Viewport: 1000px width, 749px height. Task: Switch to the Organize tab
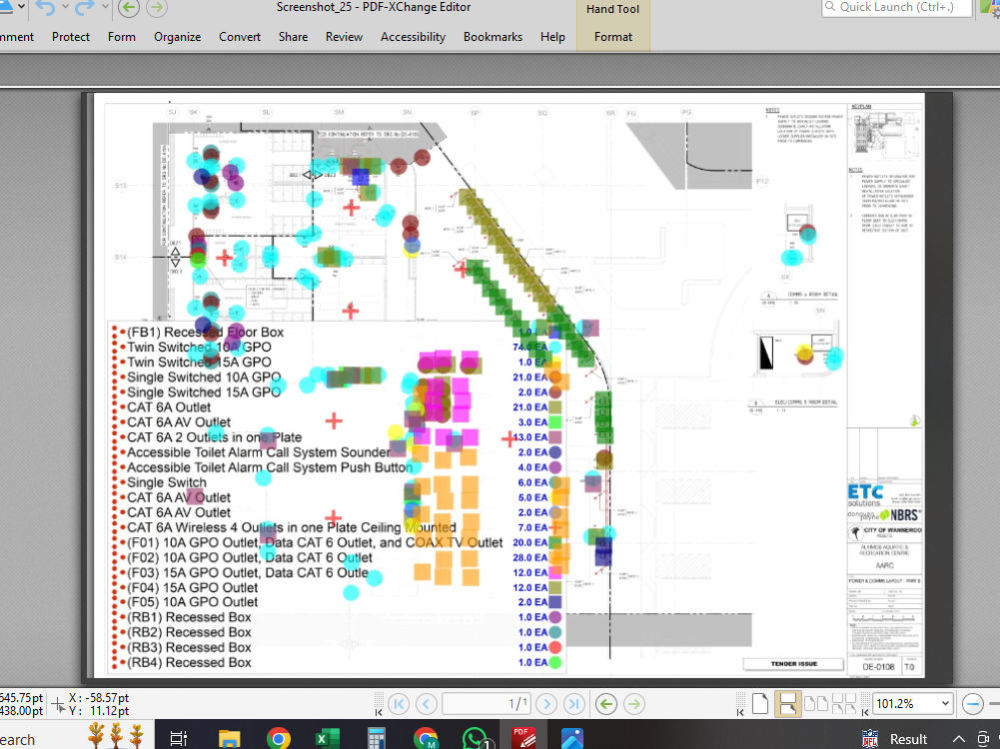[177, 37]
